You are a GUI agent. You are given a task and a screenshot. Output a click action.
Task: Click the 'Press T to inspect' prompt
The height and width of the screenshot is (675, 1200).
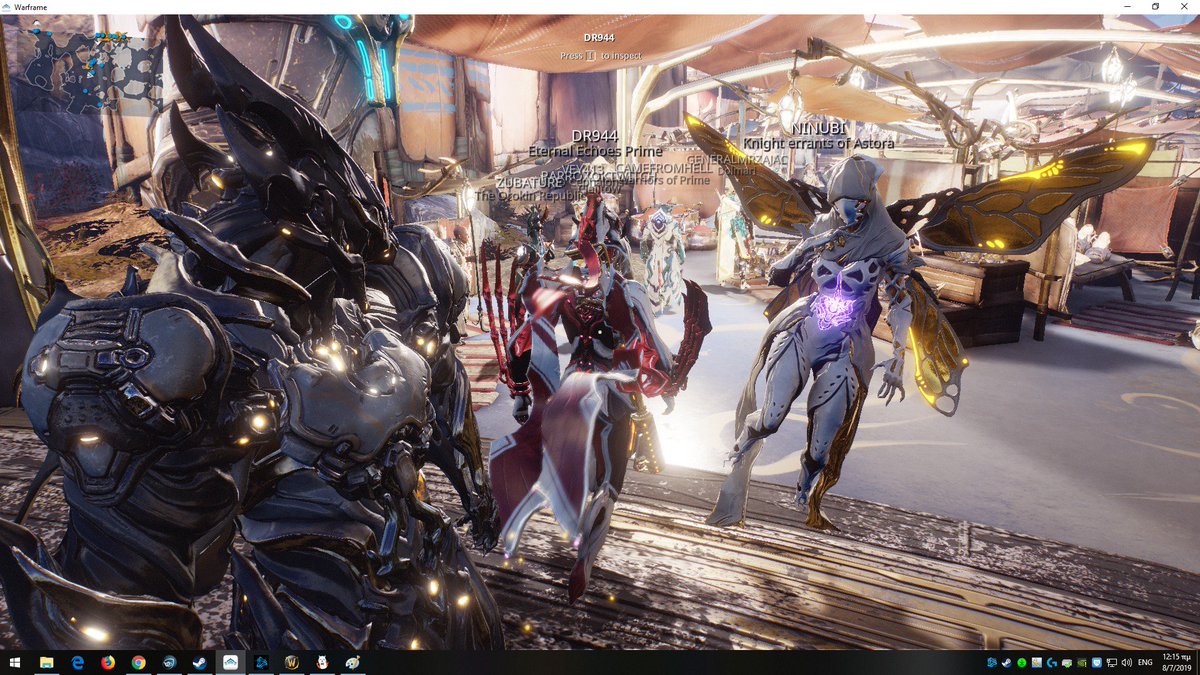(x=601, y=56)
